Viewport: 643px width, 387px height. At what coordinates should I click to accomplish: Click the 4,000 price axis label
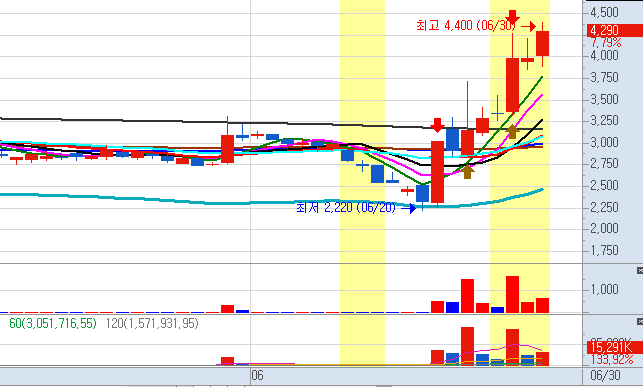click(604, 55)
